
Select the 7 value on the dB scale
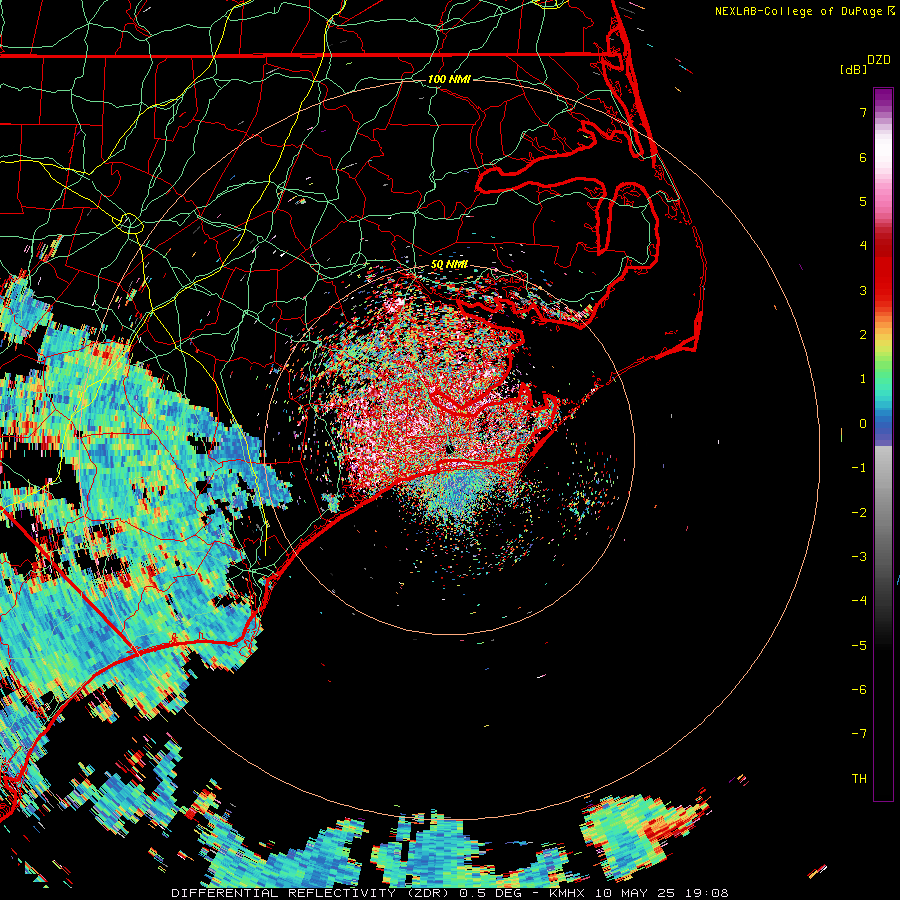pyautogui.click(x=863, y=112)
